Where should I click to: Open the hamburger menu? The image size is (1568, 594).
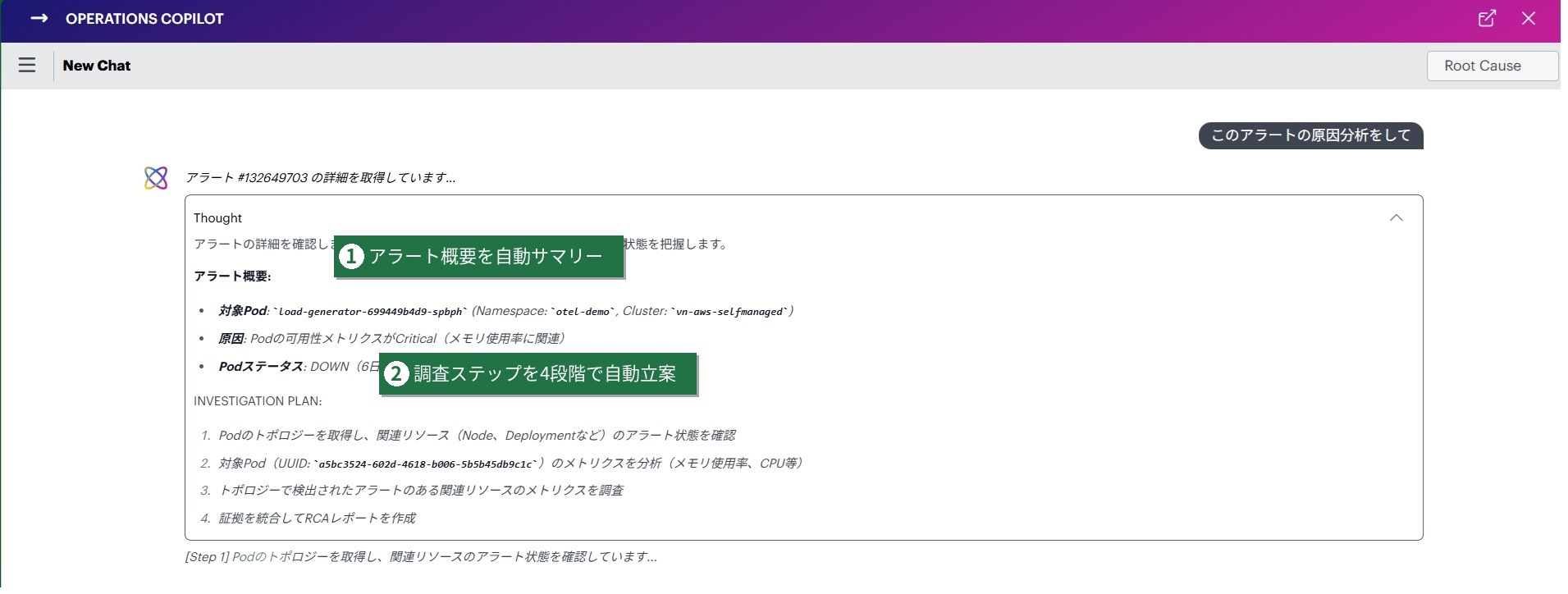tap(27, 65)
